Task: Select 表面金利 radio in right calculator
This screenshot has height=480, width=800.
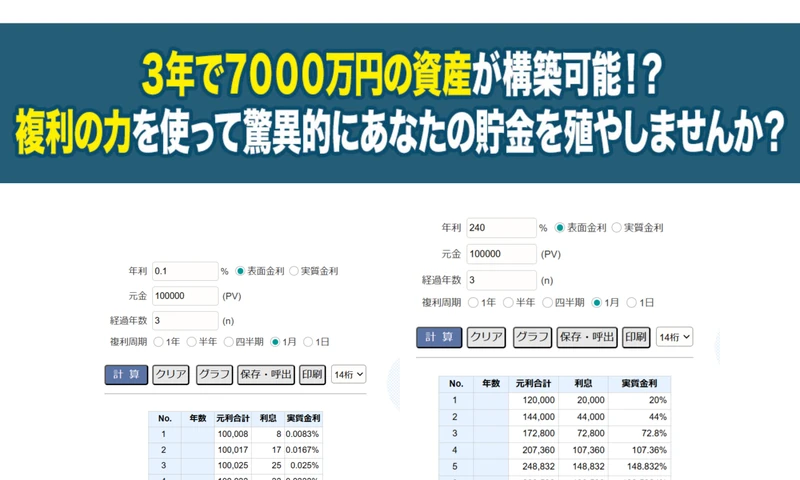Action: click(x=560, y=228)
